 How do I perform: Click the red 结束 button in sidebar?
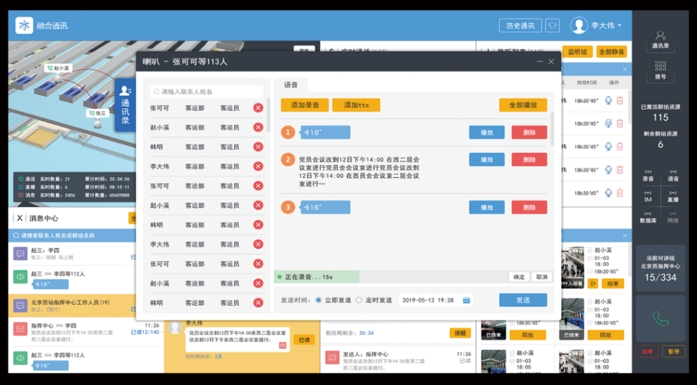tap(647, 351)
